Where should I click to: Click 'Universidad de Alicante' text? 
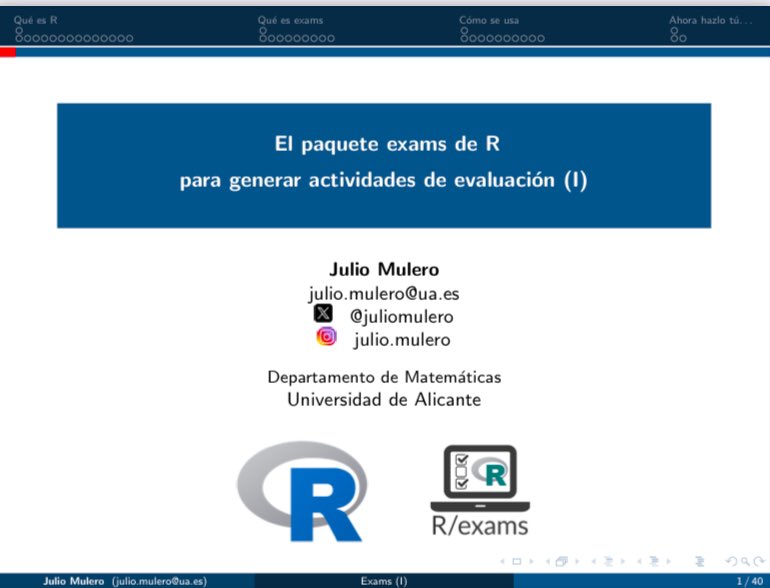[x=384, y=399]
